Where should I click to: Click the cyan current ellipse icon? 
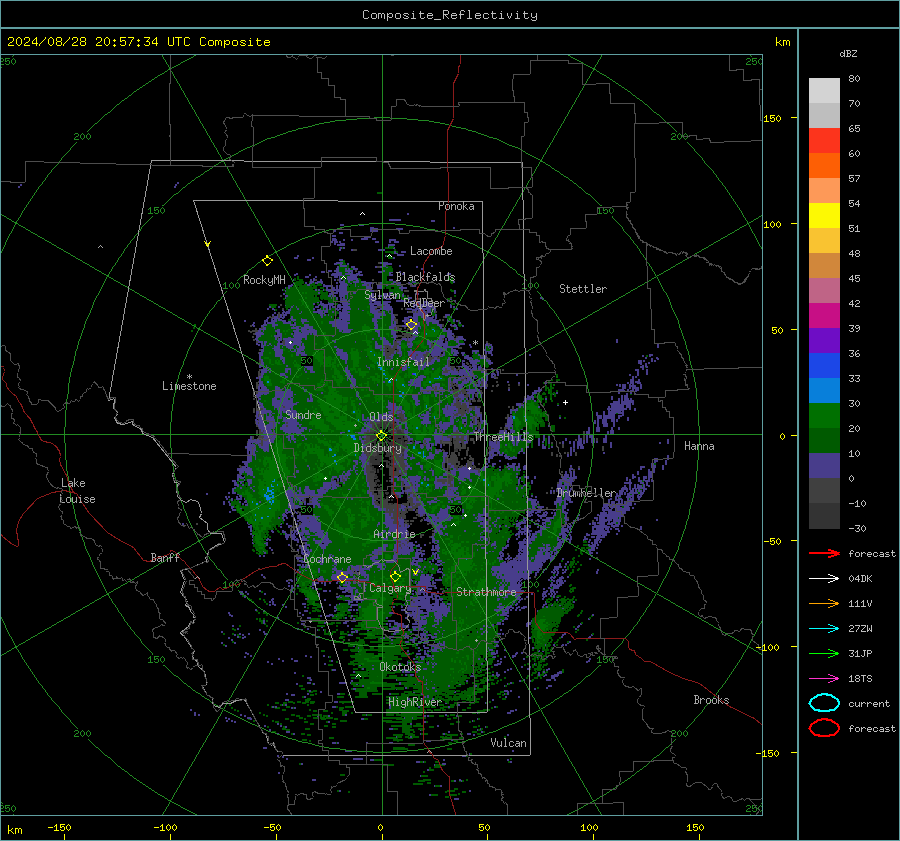(x=824, y=703)
